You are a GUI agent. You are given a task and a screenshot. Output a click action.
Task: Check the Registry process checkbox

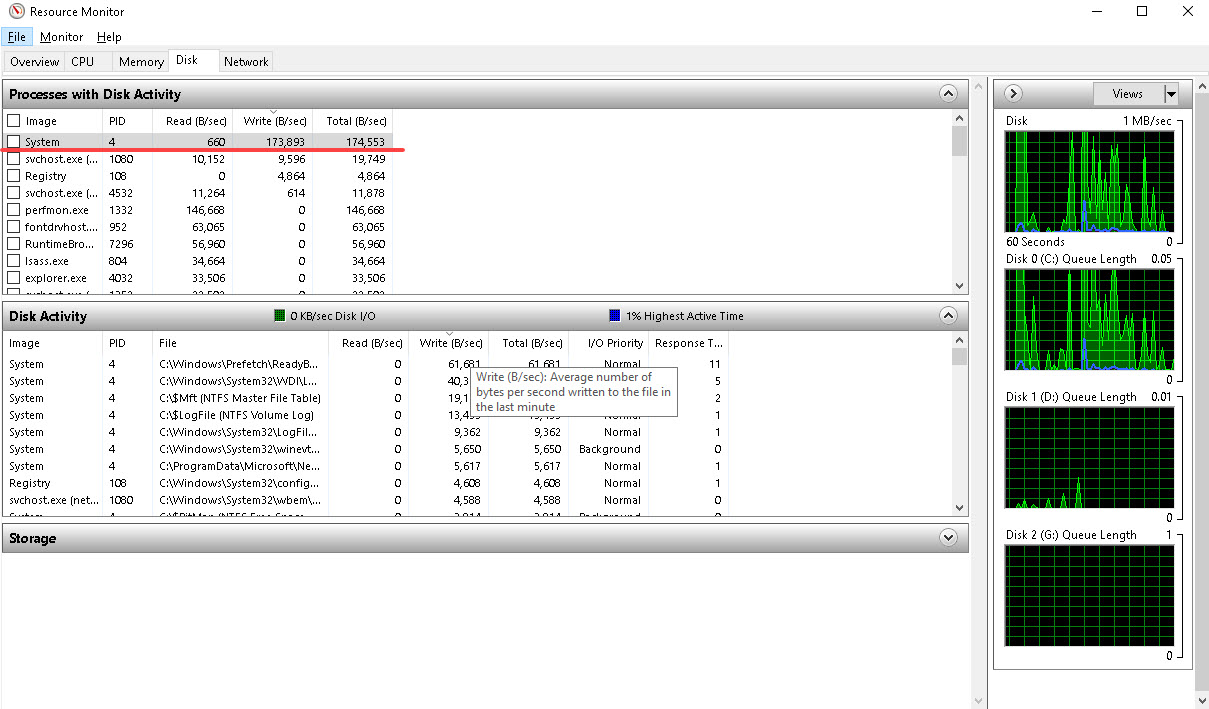[x=14, y=175]
